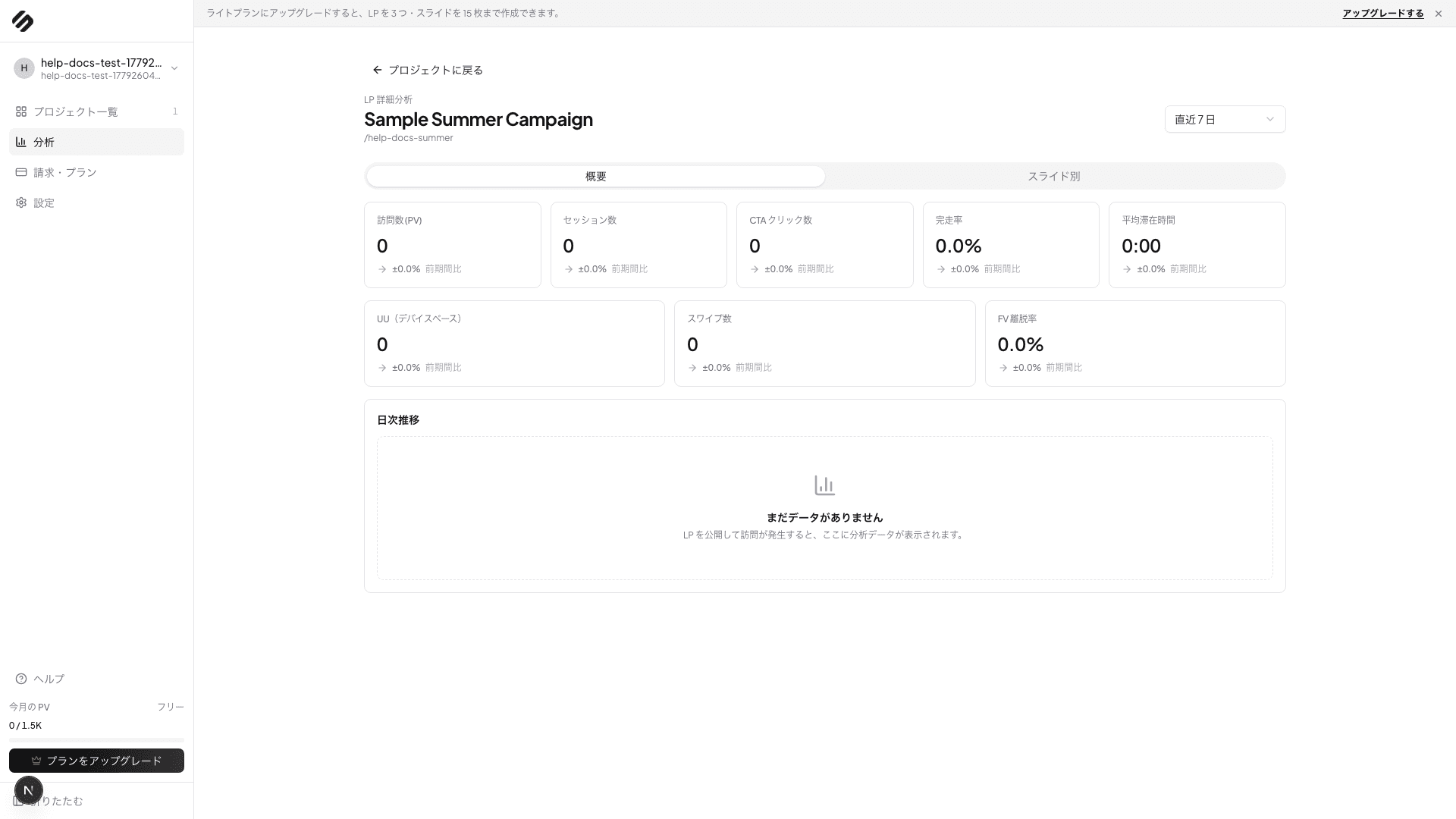Click the trend arrow in 完走率 card

pos(941,269)
